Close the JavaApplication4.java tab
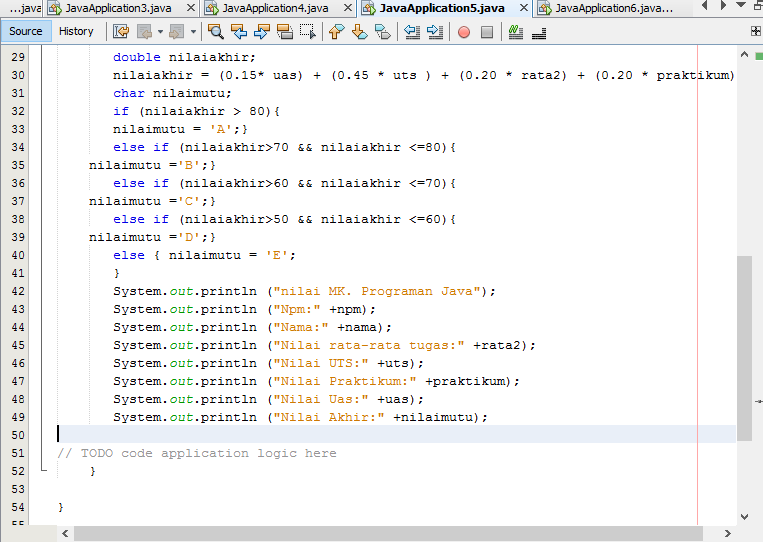Image resolution: width=763 pixels, height=542 pixels. (x=347, y=8)
